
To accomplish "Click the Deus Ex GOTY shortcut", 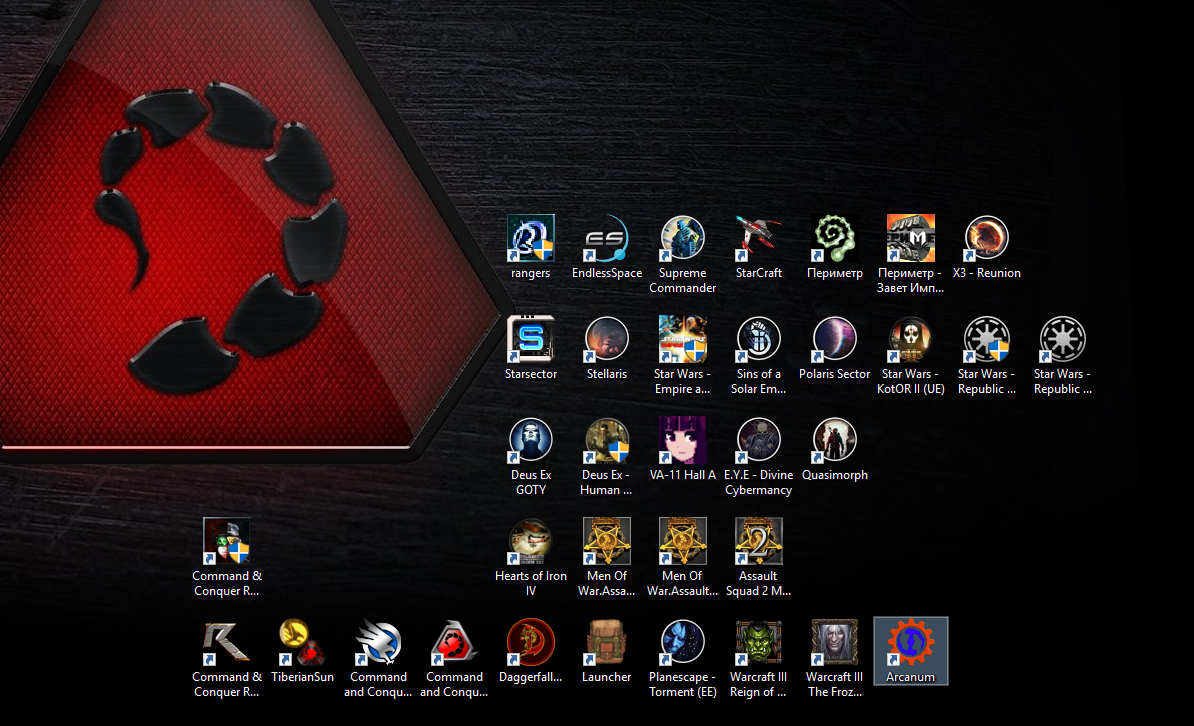I will pyautogui.click(x=531, y=440).
